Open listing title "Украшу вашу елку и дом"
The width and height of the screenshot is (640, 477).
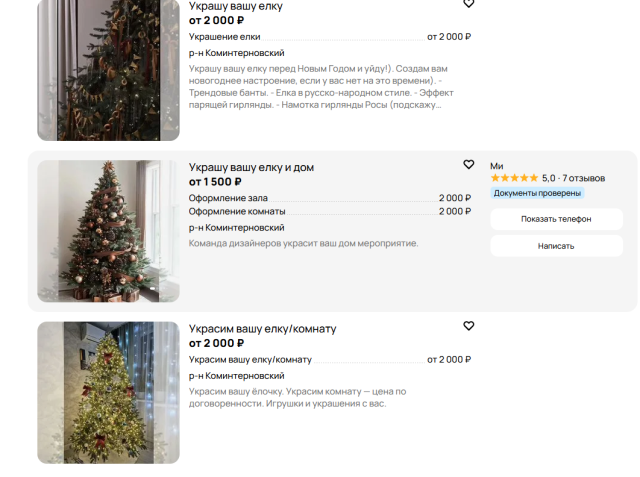click(x=251, y=167)
